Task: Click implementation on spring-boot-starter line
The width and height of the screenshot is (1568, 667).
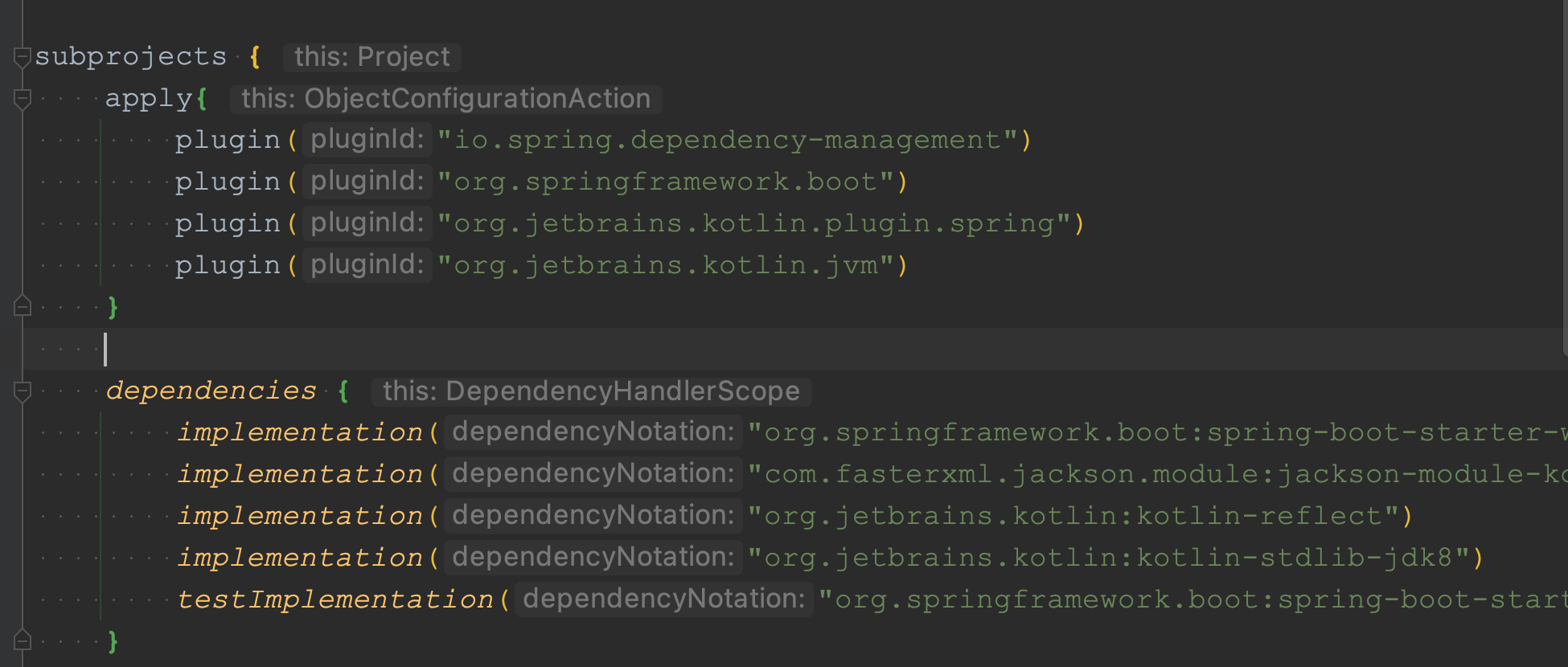Action: [300, 433]
